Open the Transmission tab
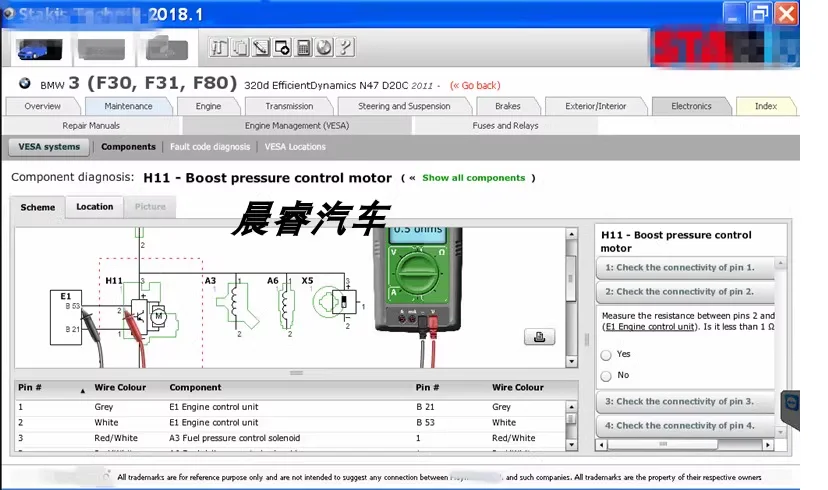828x490 pixels. [x=289, y=106]
